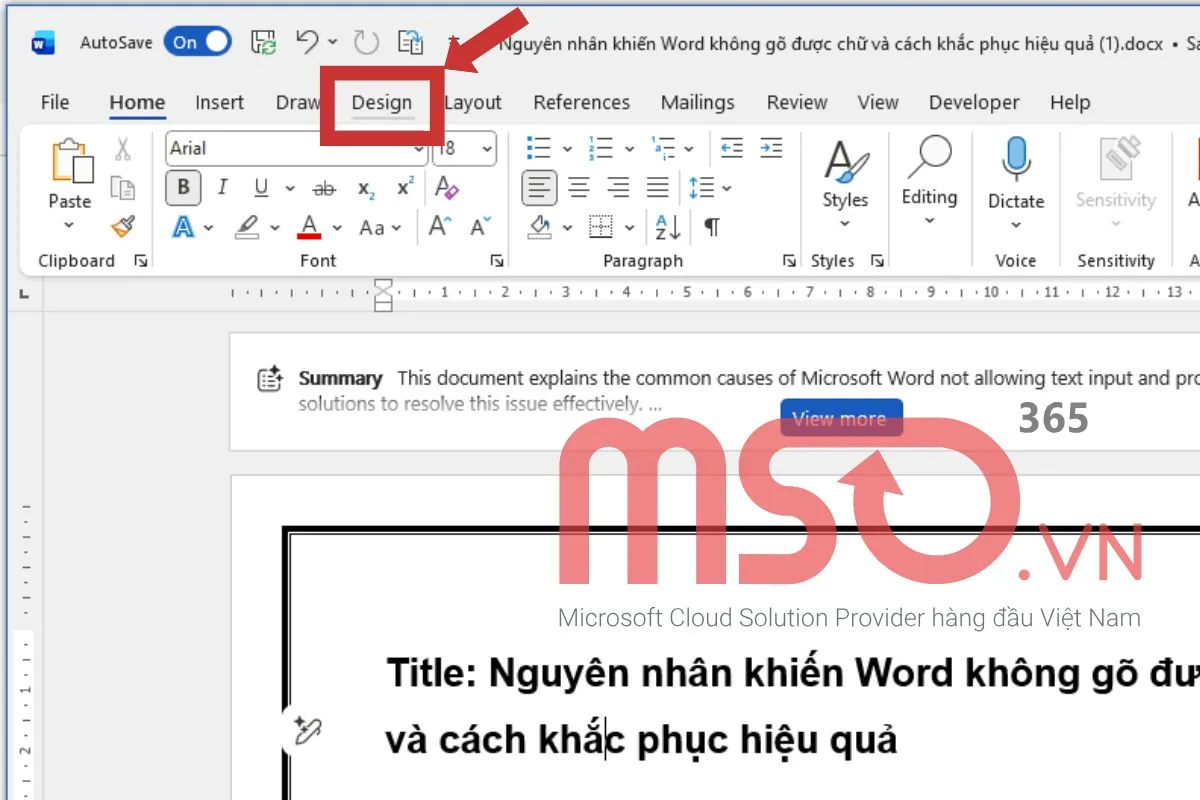Select italic formatting

click(221, 188)
